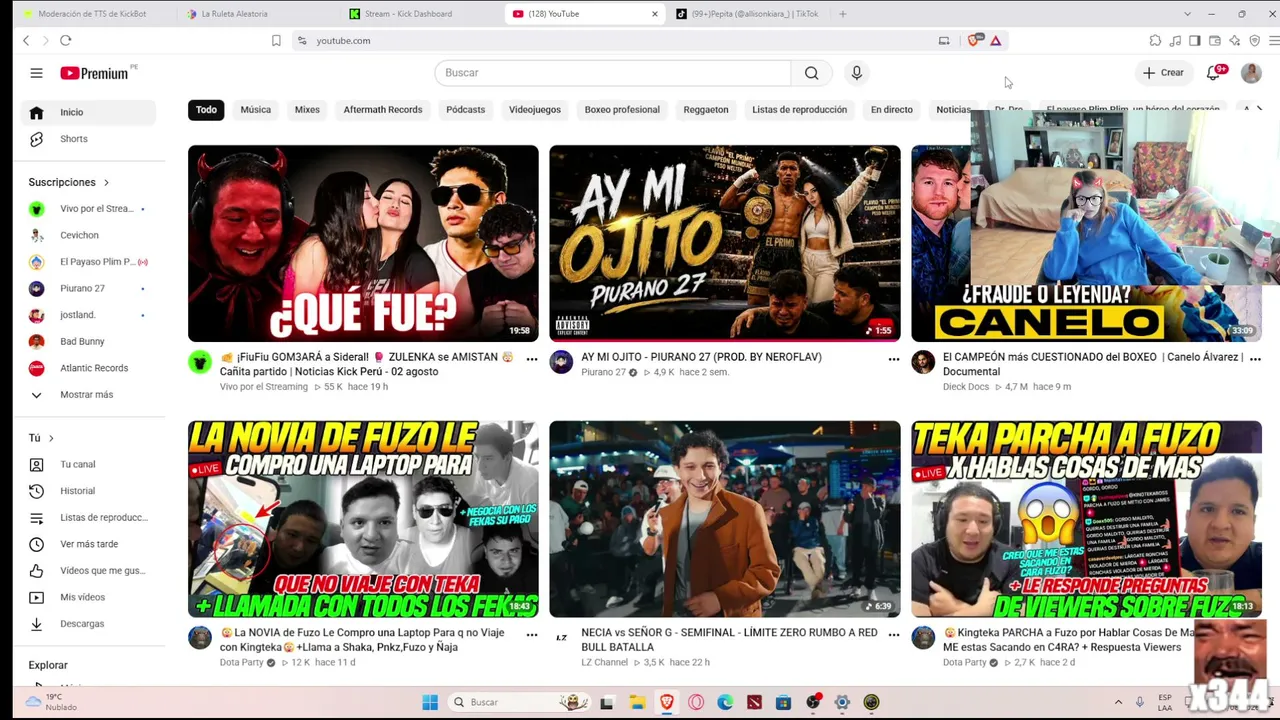Image resolution: width=1280 pixels, height=720 pixels.
Task: Open options for NECIA vs SEÑOR G video
Action: point(894,635)
